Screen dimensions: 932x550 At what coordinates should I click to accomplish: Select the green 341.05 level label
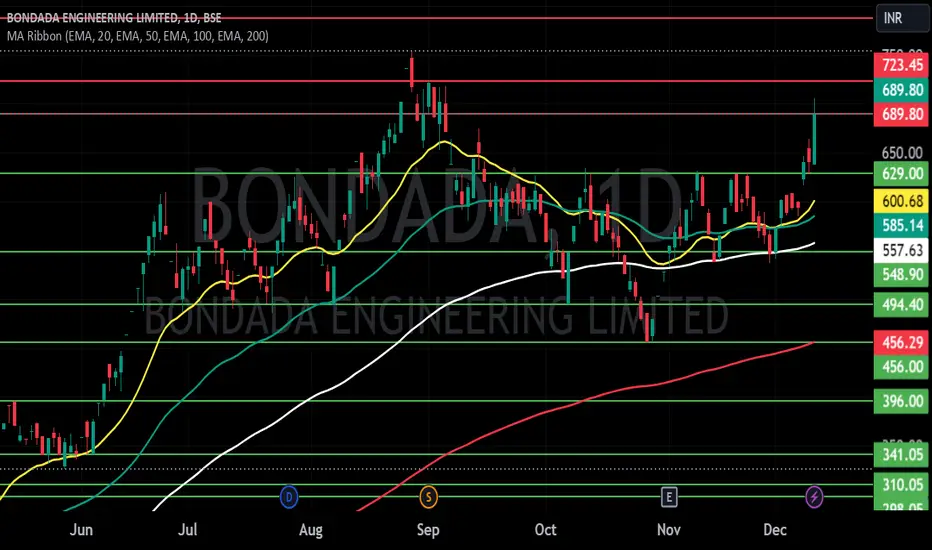coord(901,455)
